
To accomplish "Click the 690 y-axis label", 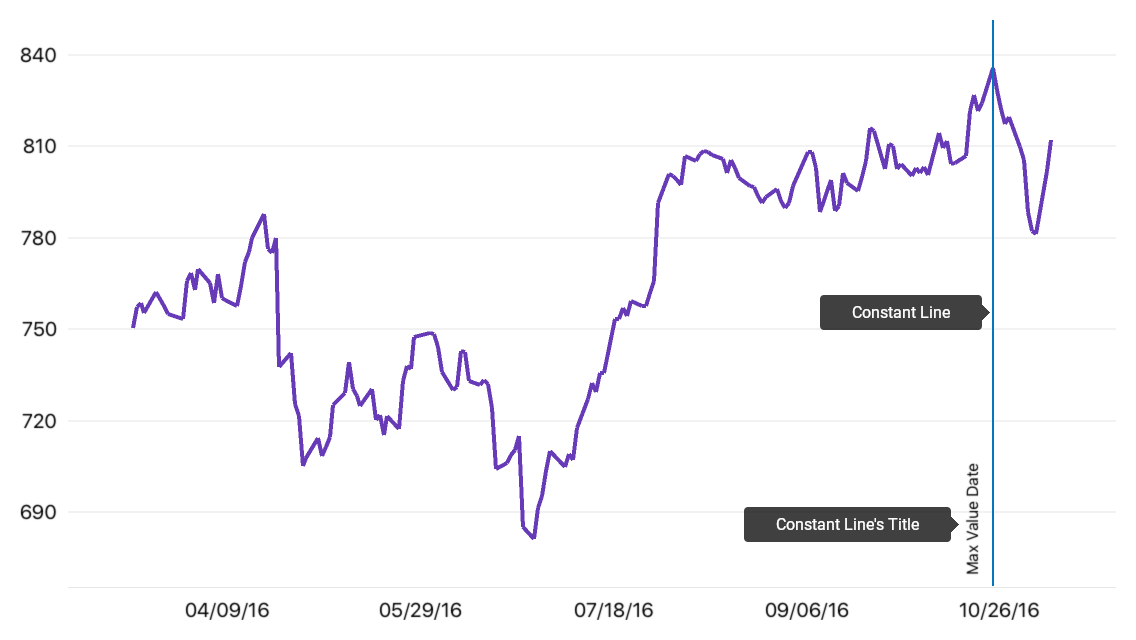I will pos(38,512).
